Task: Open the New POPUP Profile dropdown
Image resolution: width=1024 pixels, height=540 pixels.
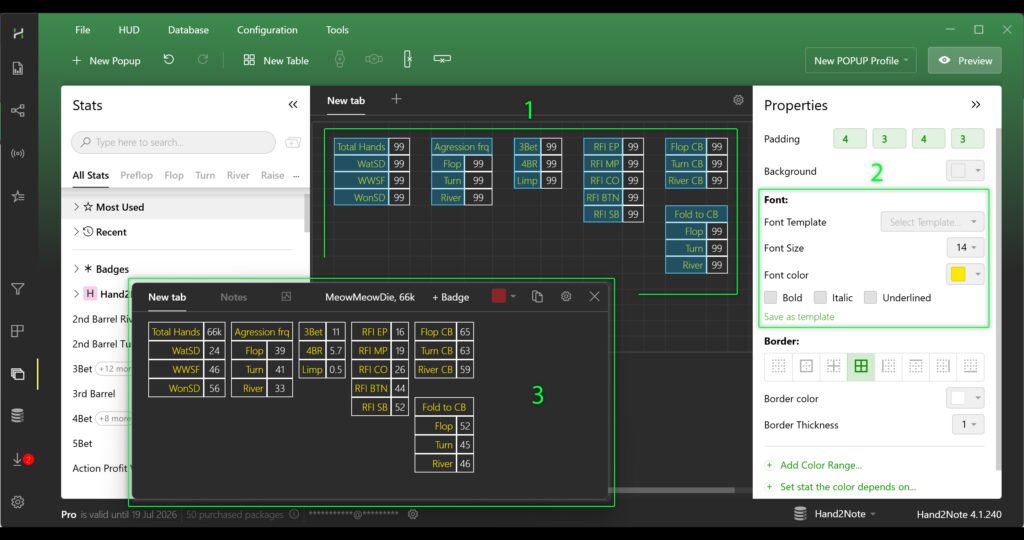Action: 863,60
